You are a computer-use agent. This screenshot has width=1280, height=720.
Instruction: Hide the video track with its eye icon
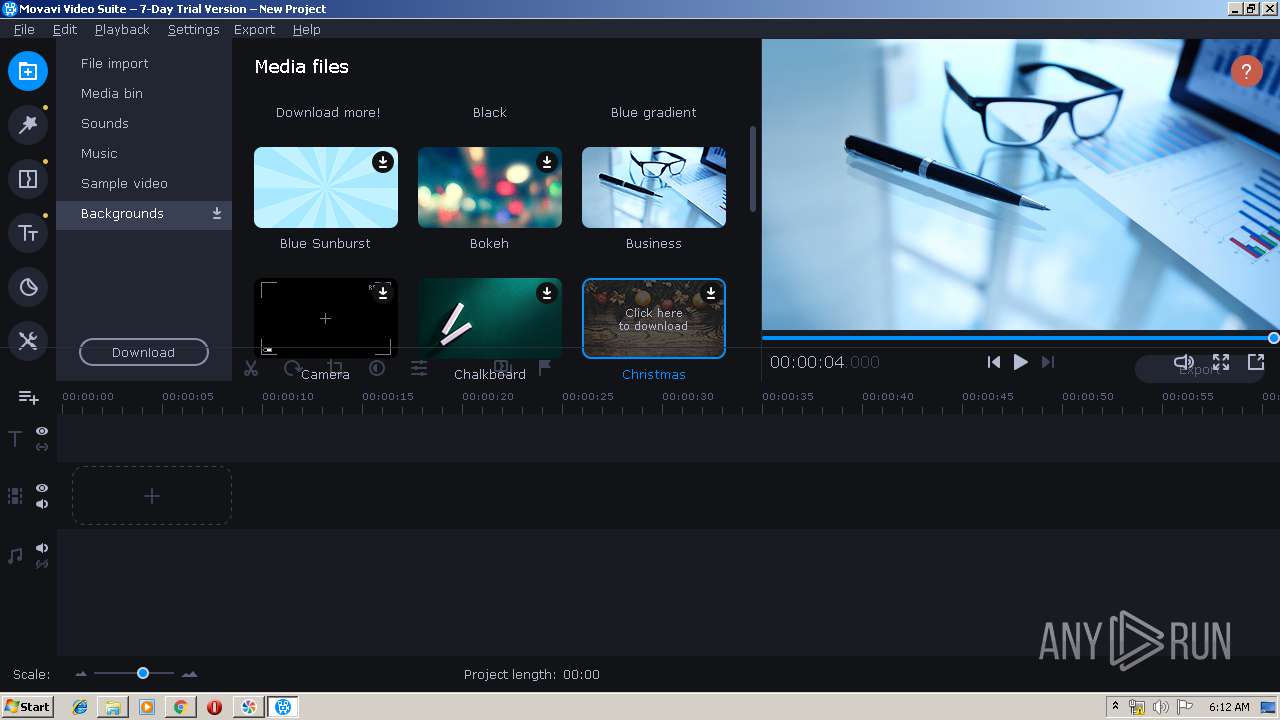tap(42, 488)
